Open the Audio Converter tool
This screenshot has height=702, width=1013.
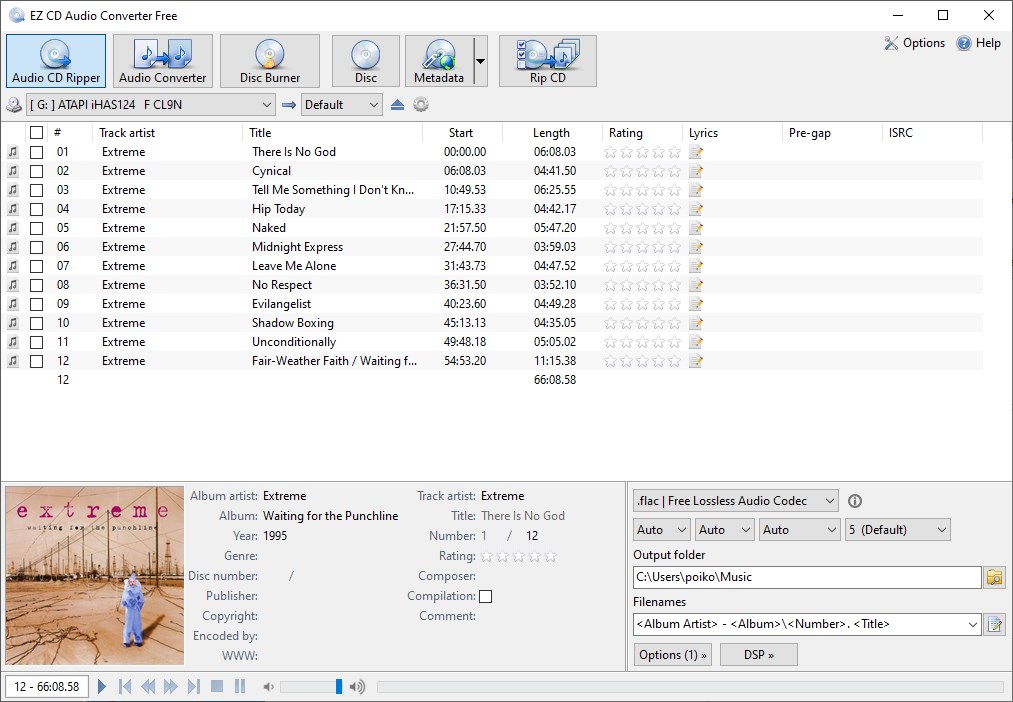click(162, 60)
